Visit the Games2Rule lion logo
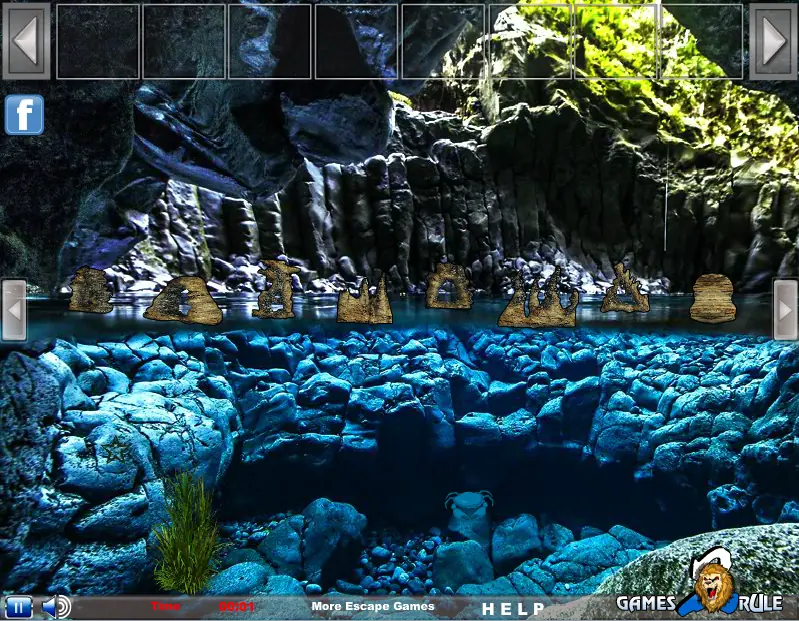The width and height of the screenshot is (799, 621). 700,591
